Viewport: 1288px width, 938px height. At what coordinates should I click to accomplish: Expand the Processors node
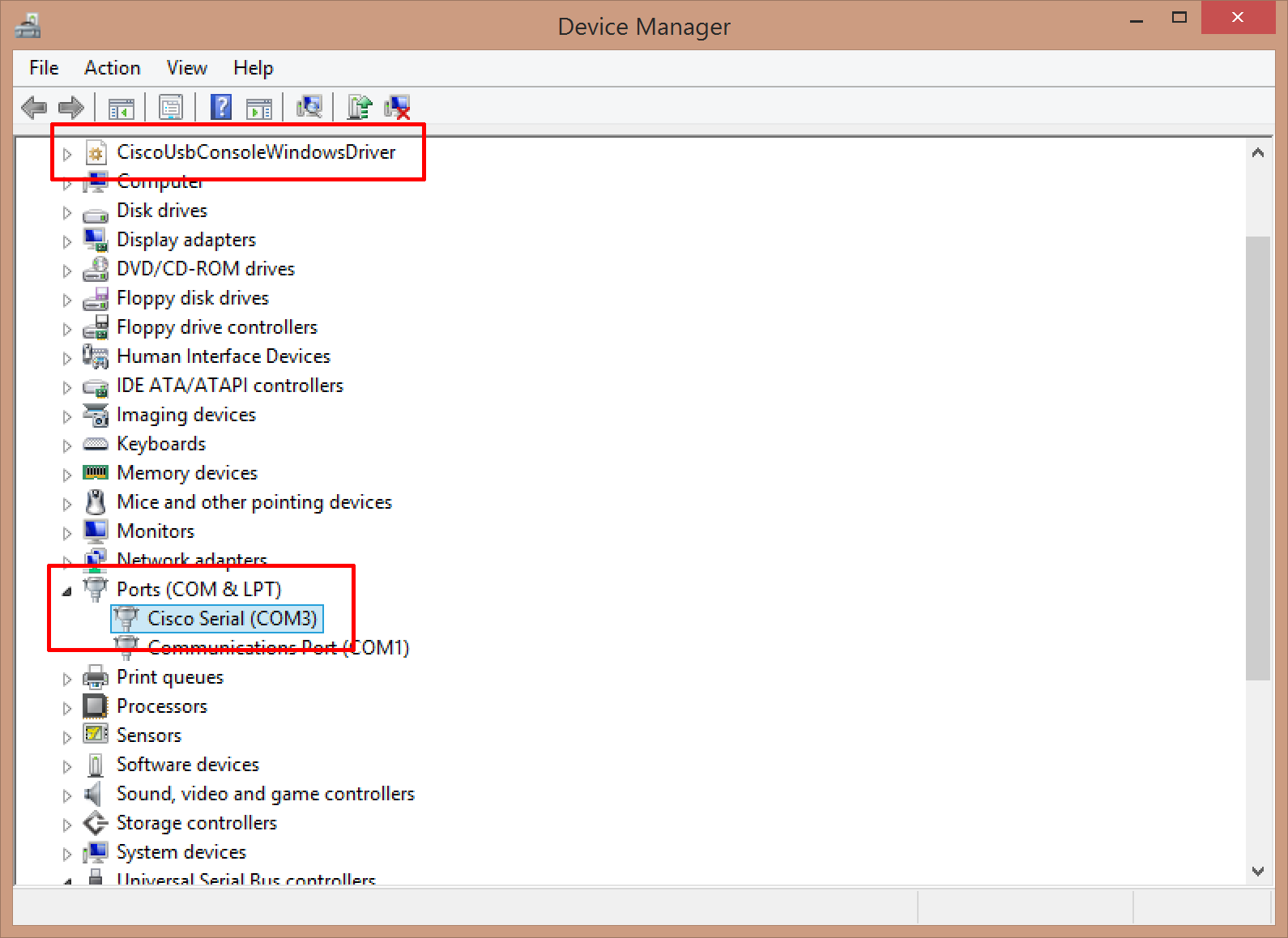(x=67, y=708)
